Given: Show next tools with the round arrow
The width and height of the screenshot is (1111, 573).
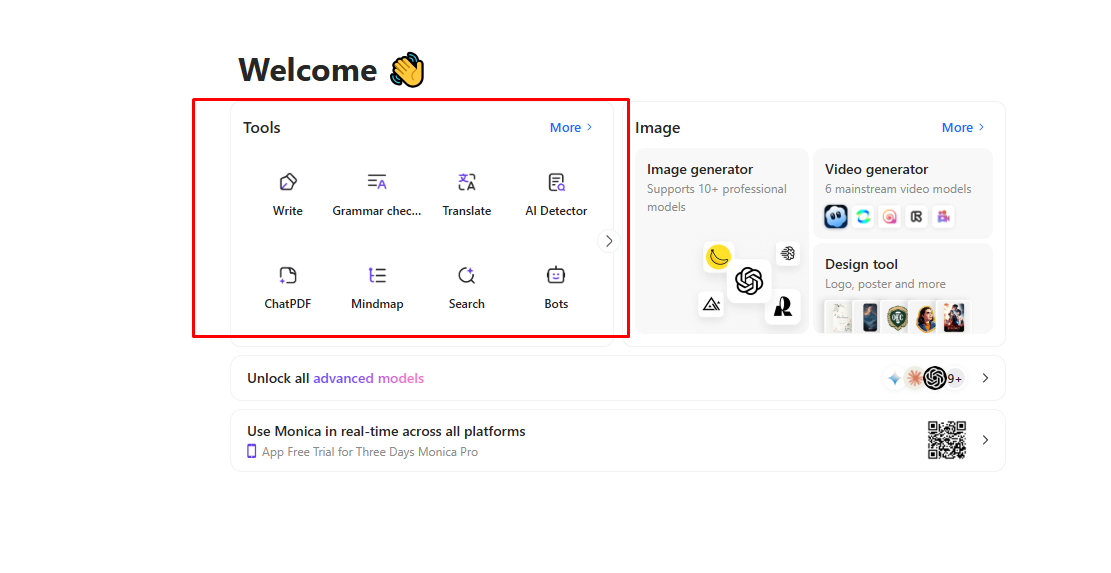Looking at the screenshot, I should [x=609, y=241].
